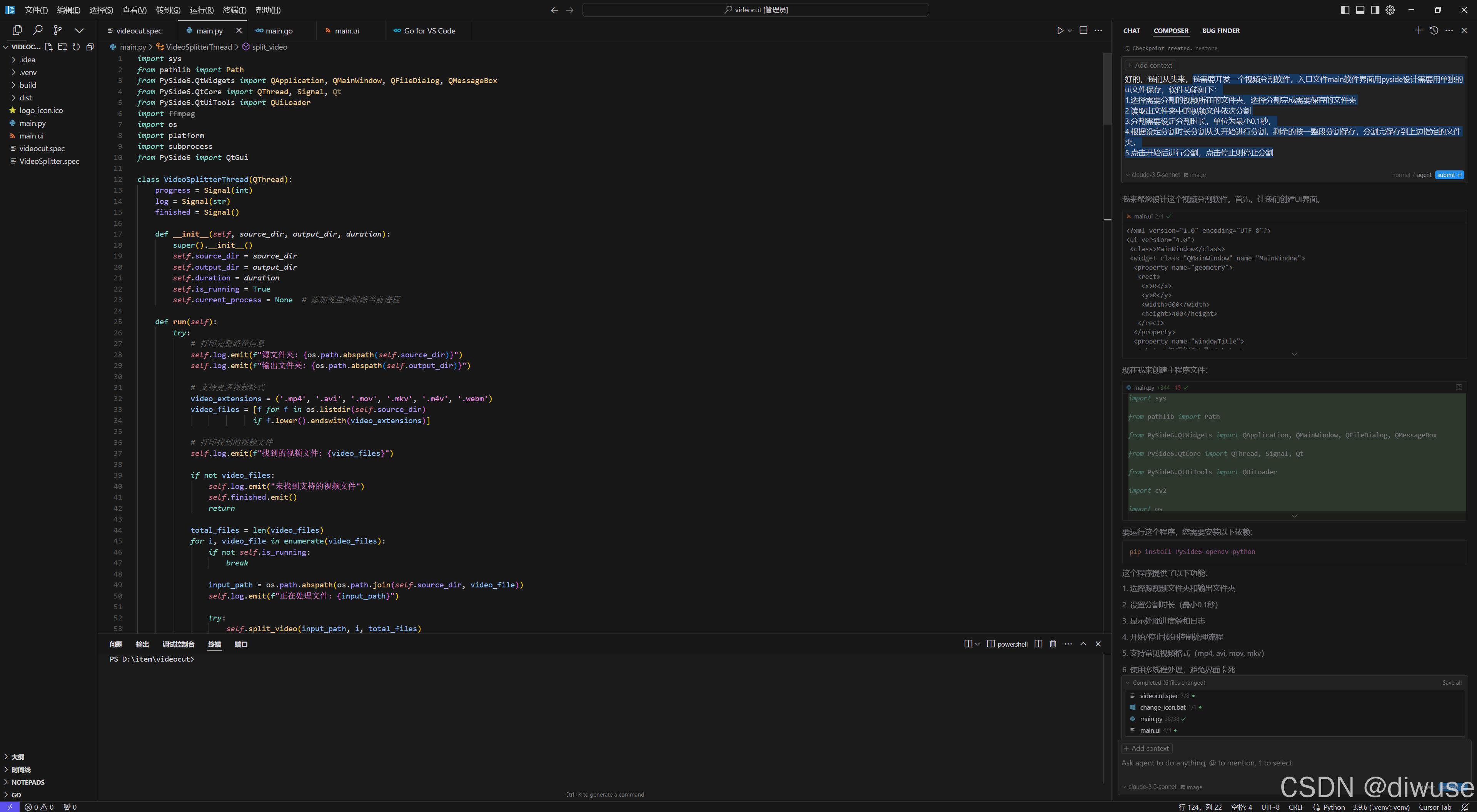
Task: Refresh the explorer file tree
Action: coord(76,47)
